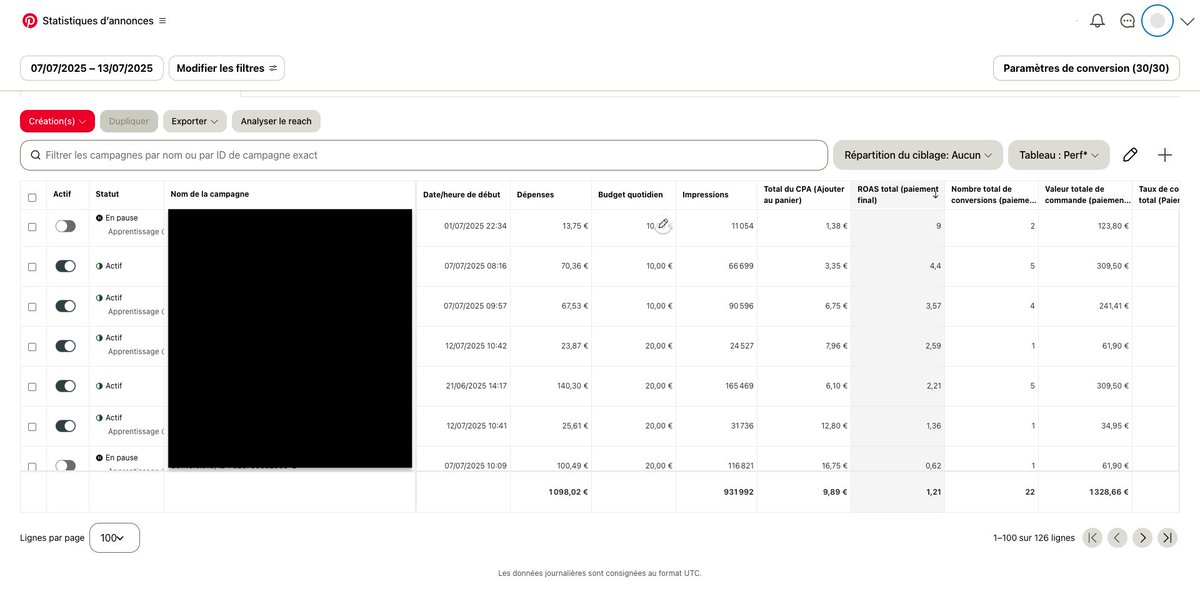Click the Statut column header
Viewport: 1200px width, 594px height.
(x=107, y=194)
